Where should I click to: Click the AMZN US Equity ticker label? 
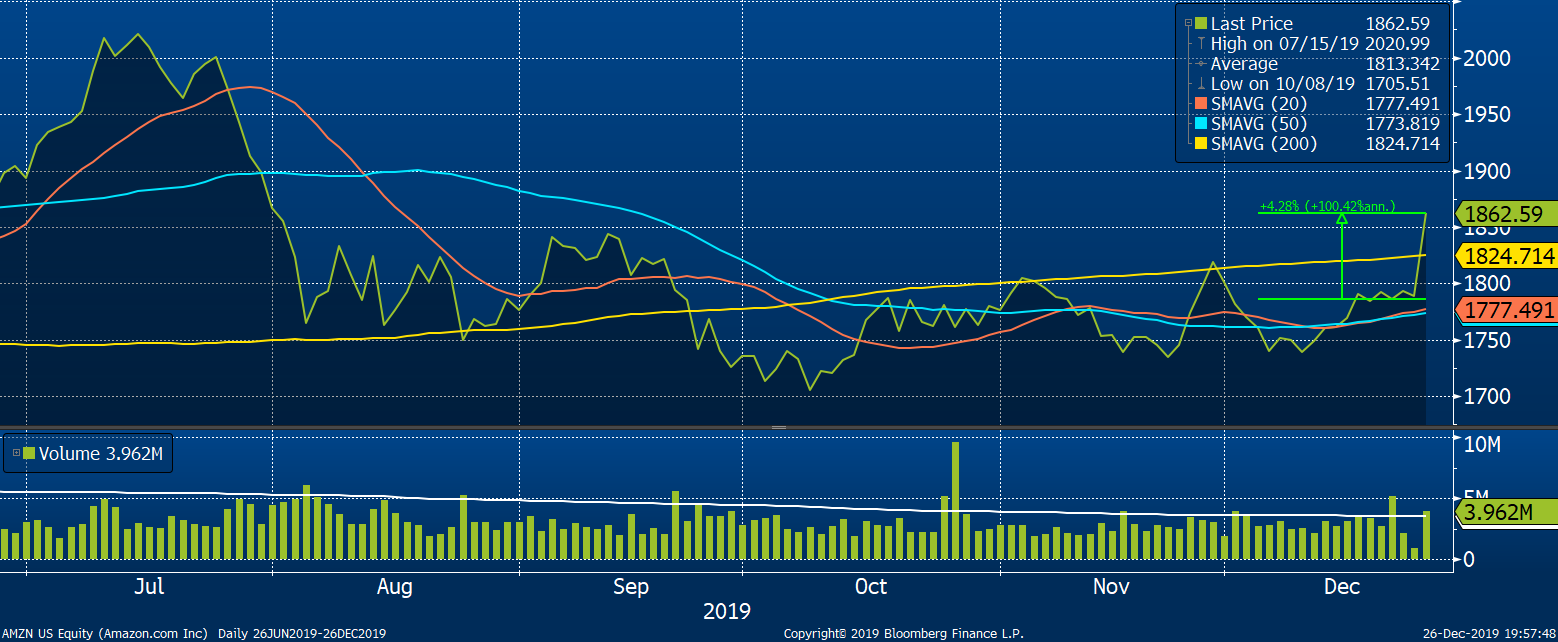pos(105,633)
